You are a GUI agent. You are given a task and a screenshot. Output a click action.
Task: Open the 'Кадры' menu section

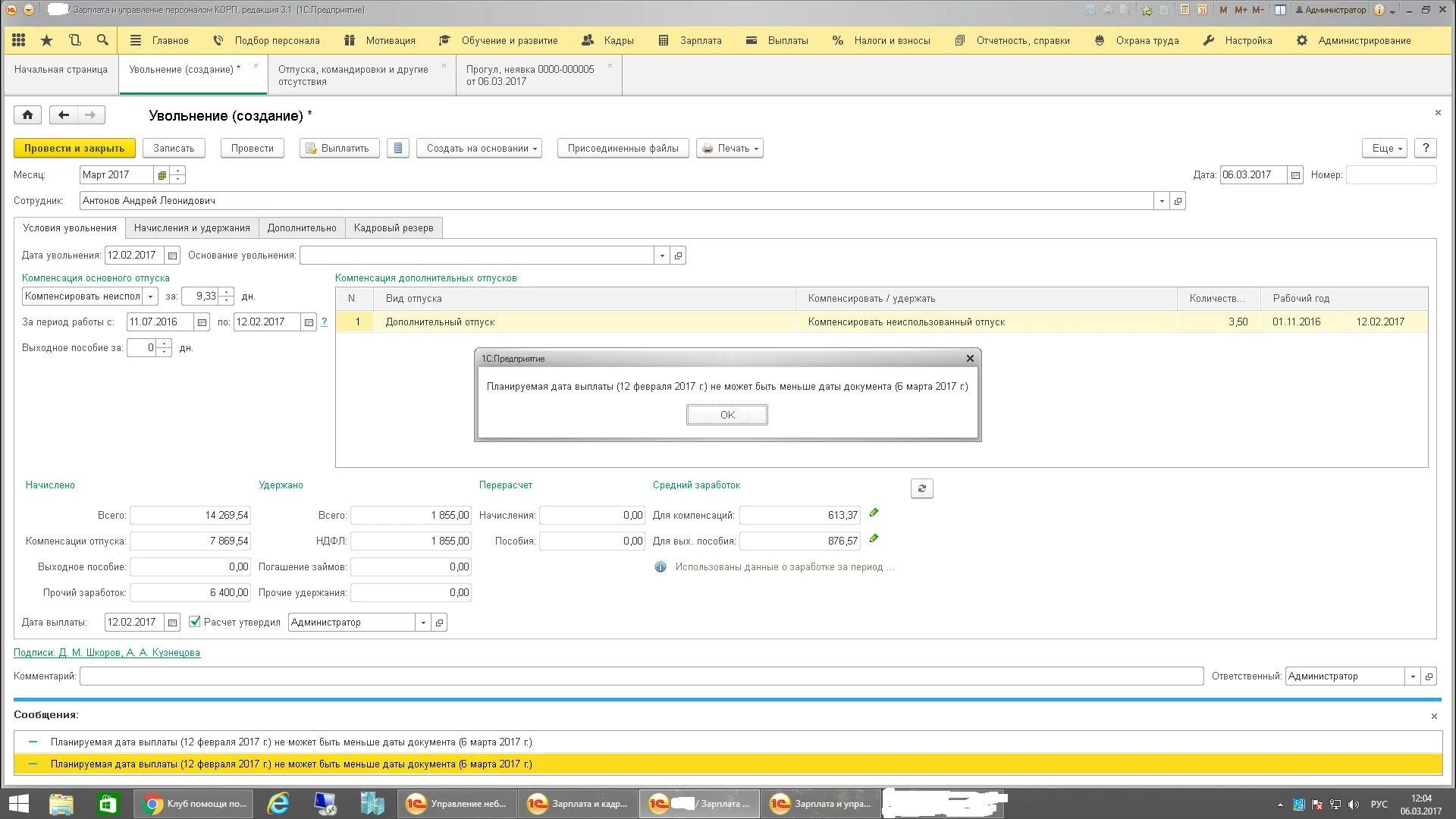point(607,40)
